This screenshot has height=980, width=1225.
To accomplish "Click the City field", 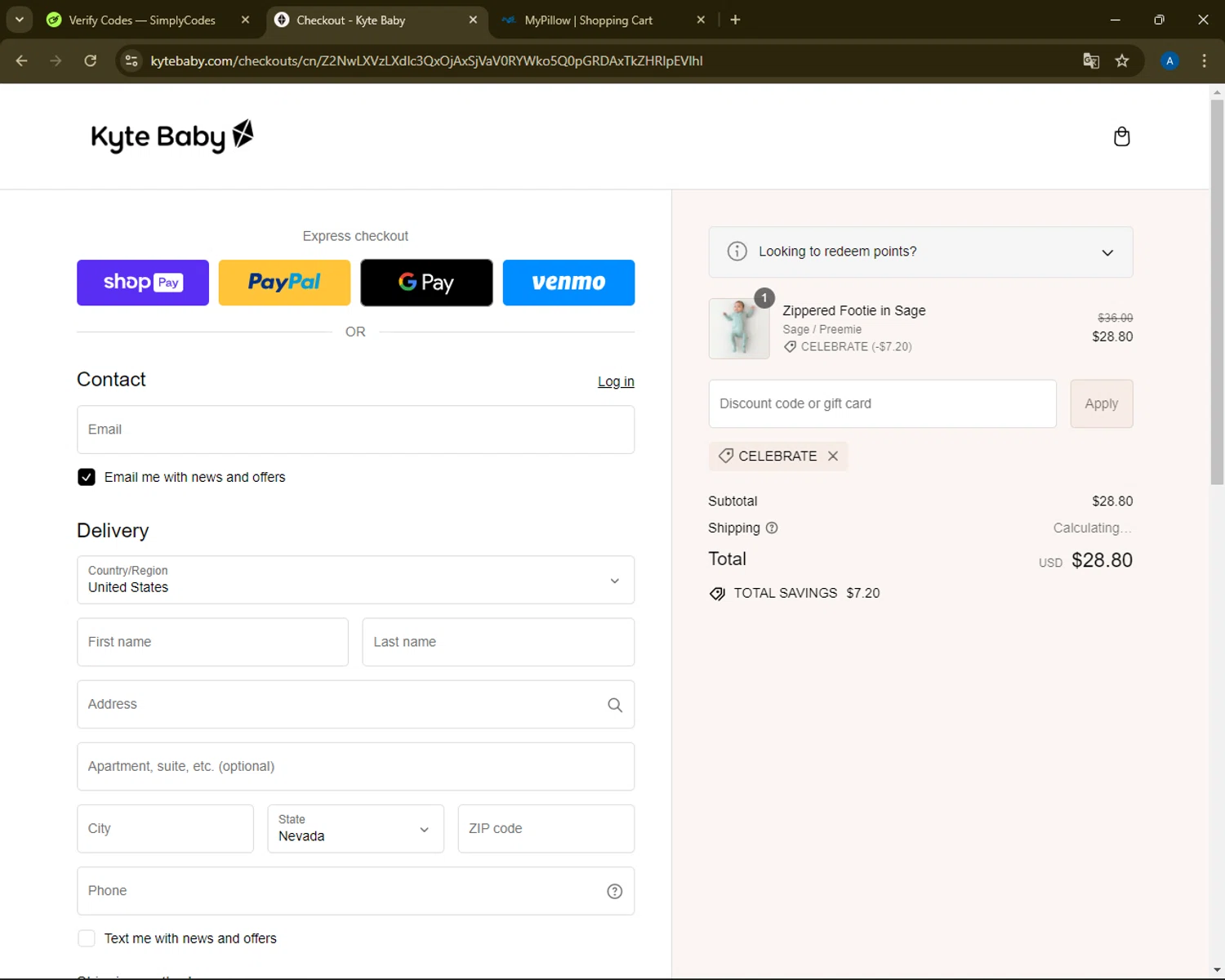I will (165, 828).
